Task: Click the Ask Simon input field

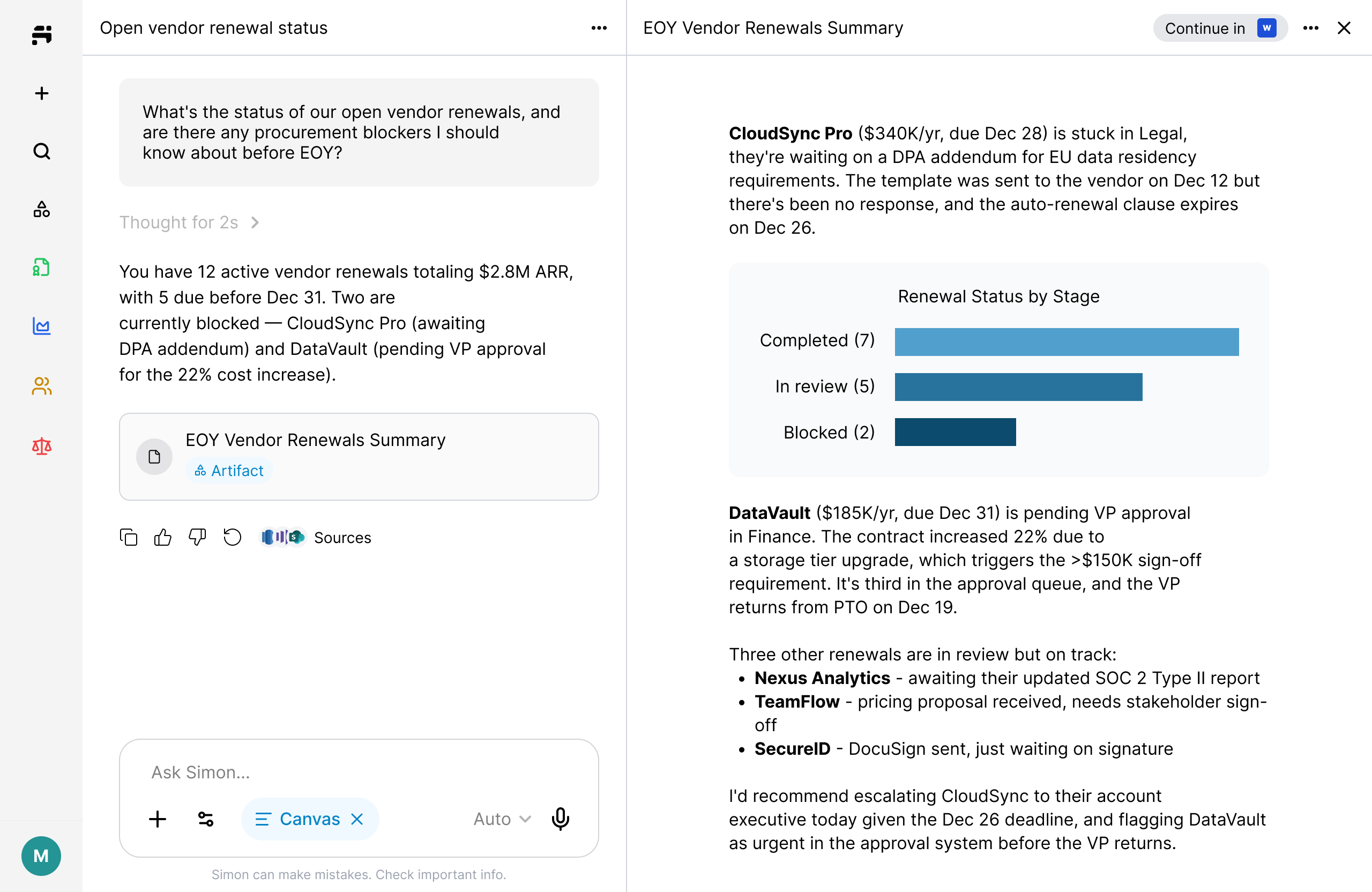Action: coord(357,772)
